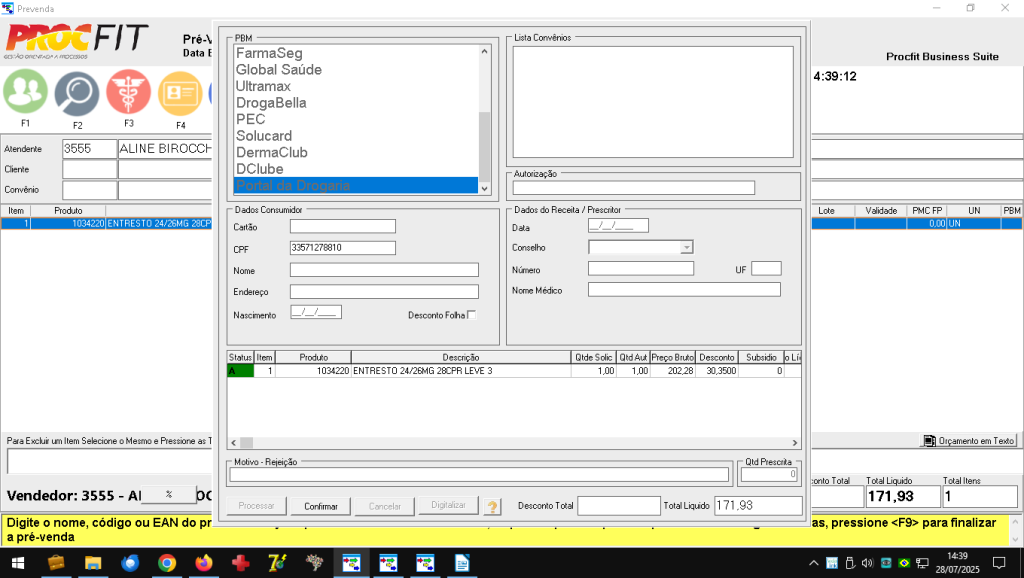Click the F3 red caduceus icon
Screen dimensions: 1024x578
coord(128,93)
